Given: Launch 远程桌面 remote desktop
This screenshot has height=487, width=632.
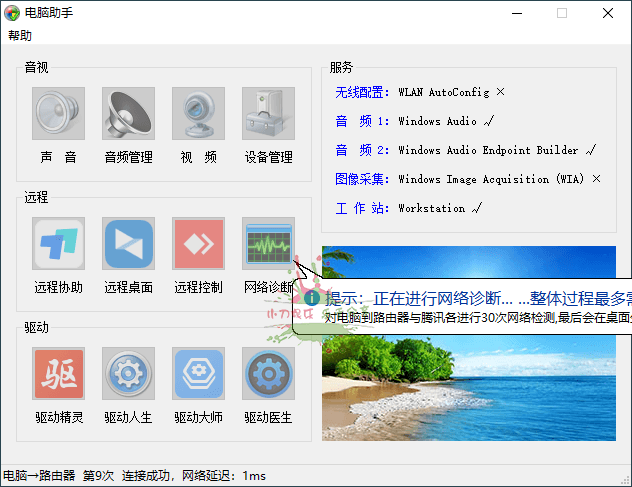Looking at the screenshot, I should pos(128,244).
